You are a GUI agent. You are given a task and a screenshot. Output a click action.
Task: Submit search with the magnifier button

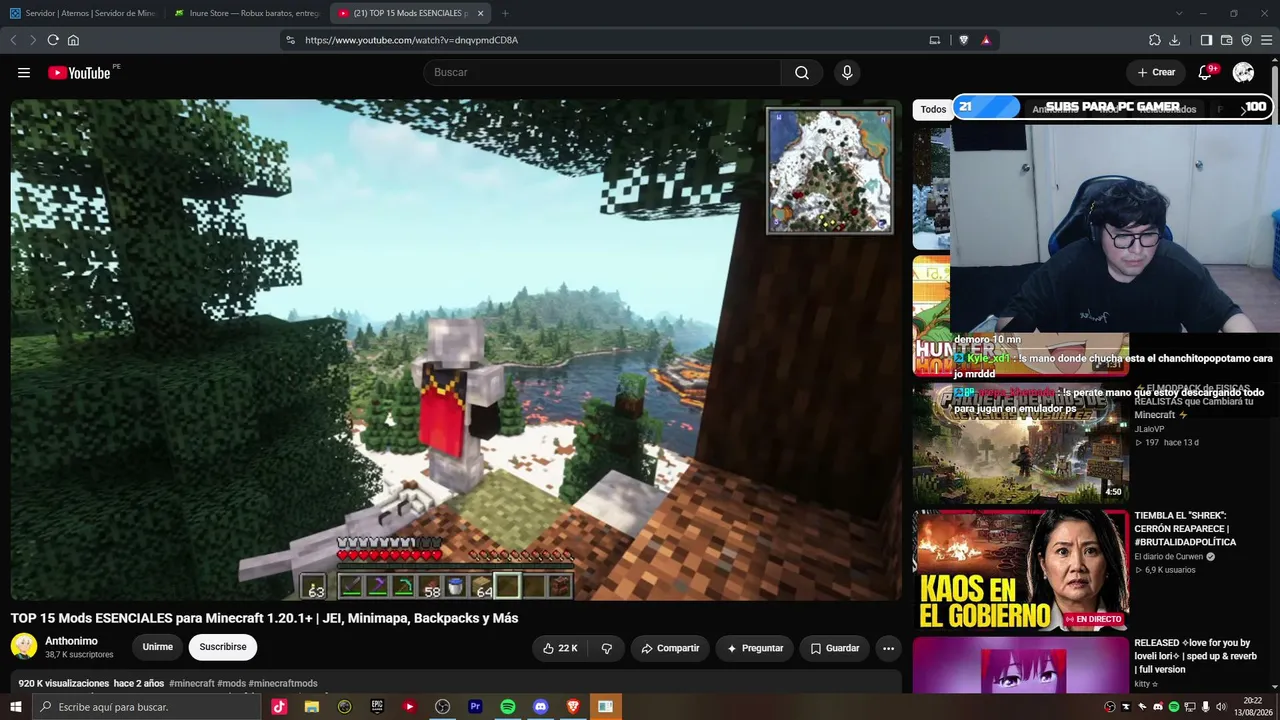tap(802, 73)
